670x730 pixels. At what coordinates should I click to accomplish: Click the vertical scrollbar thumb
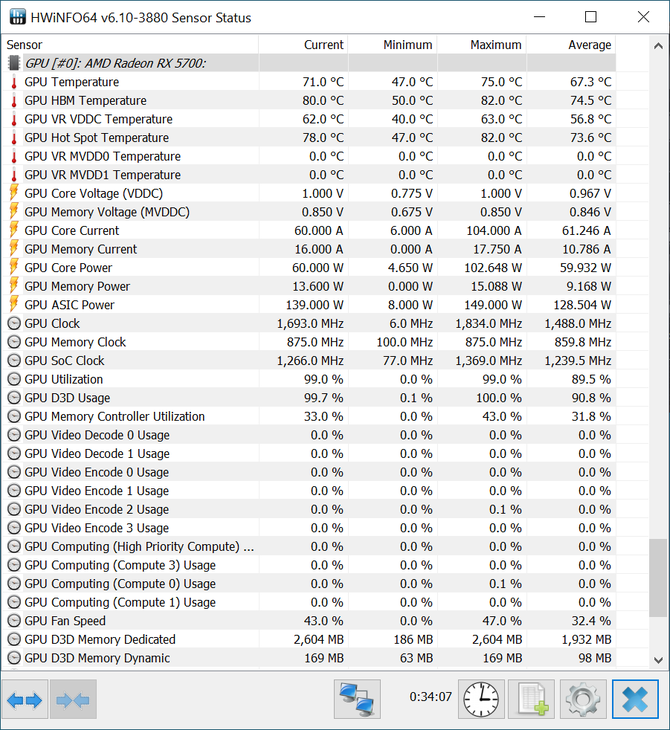coord(658,578)
